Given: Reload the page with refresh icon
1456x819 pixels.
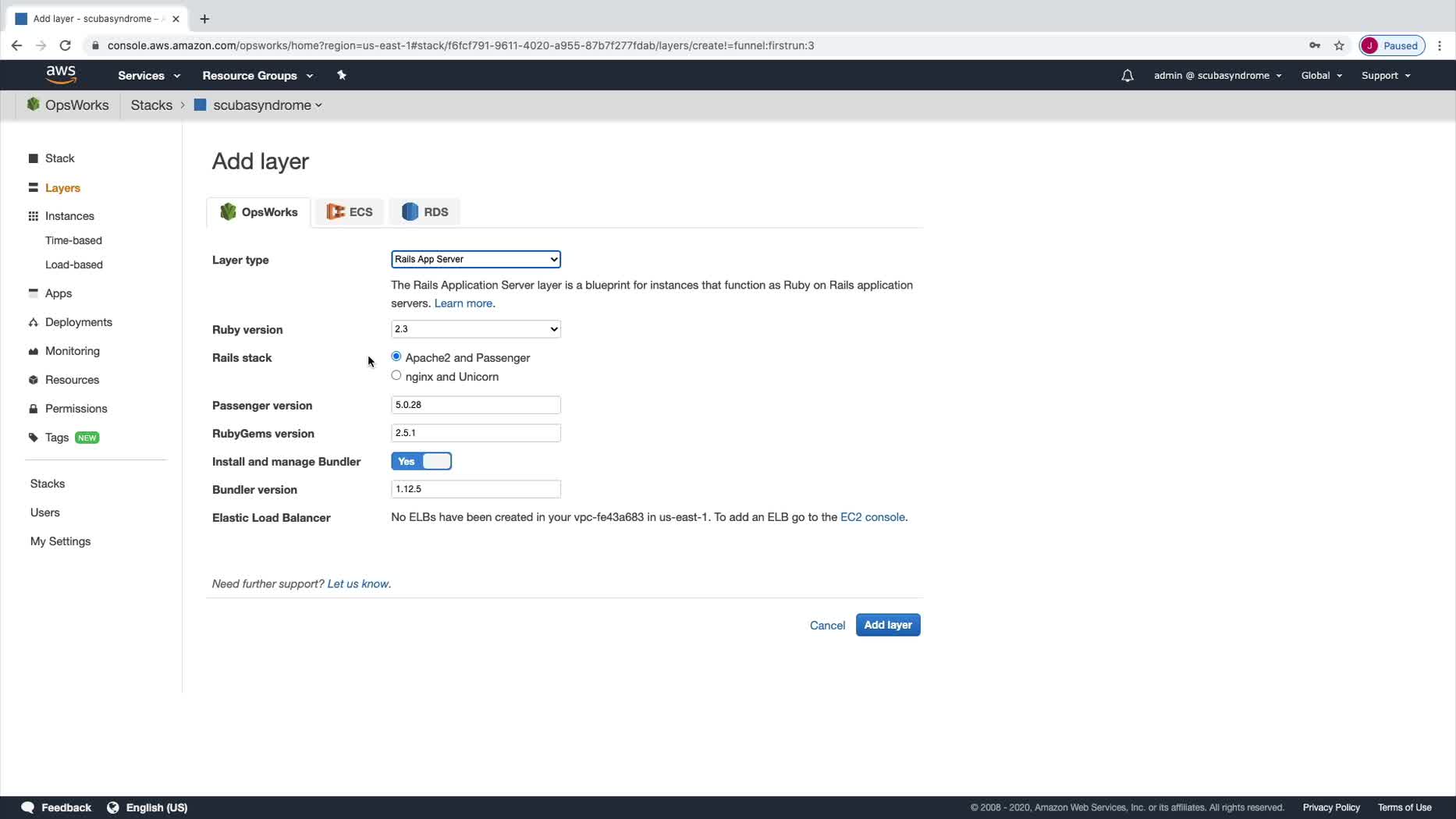Looking at the screenshot, I should coord(66,45).
